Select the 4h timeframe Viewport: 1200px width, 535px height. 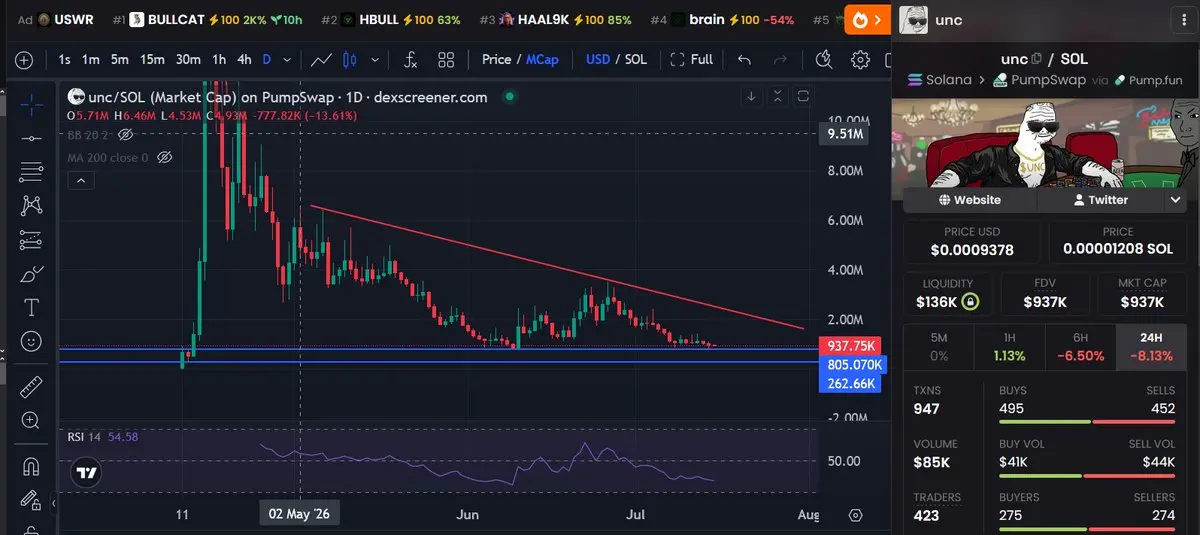tap(243, 60)
